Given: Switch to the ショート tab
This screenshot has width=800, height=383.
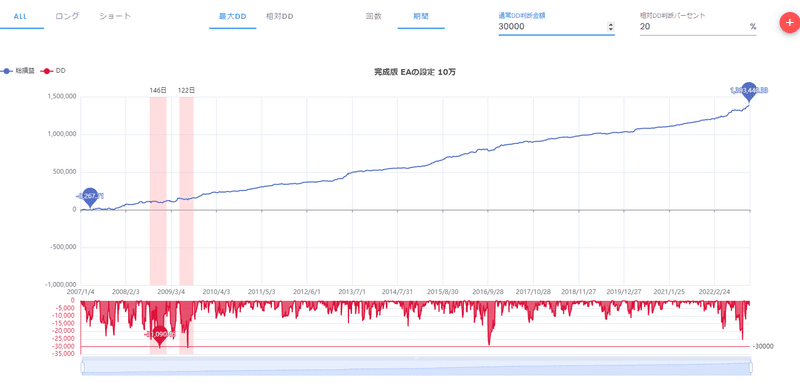Looking at the screenshot, I should click(115, 16).
